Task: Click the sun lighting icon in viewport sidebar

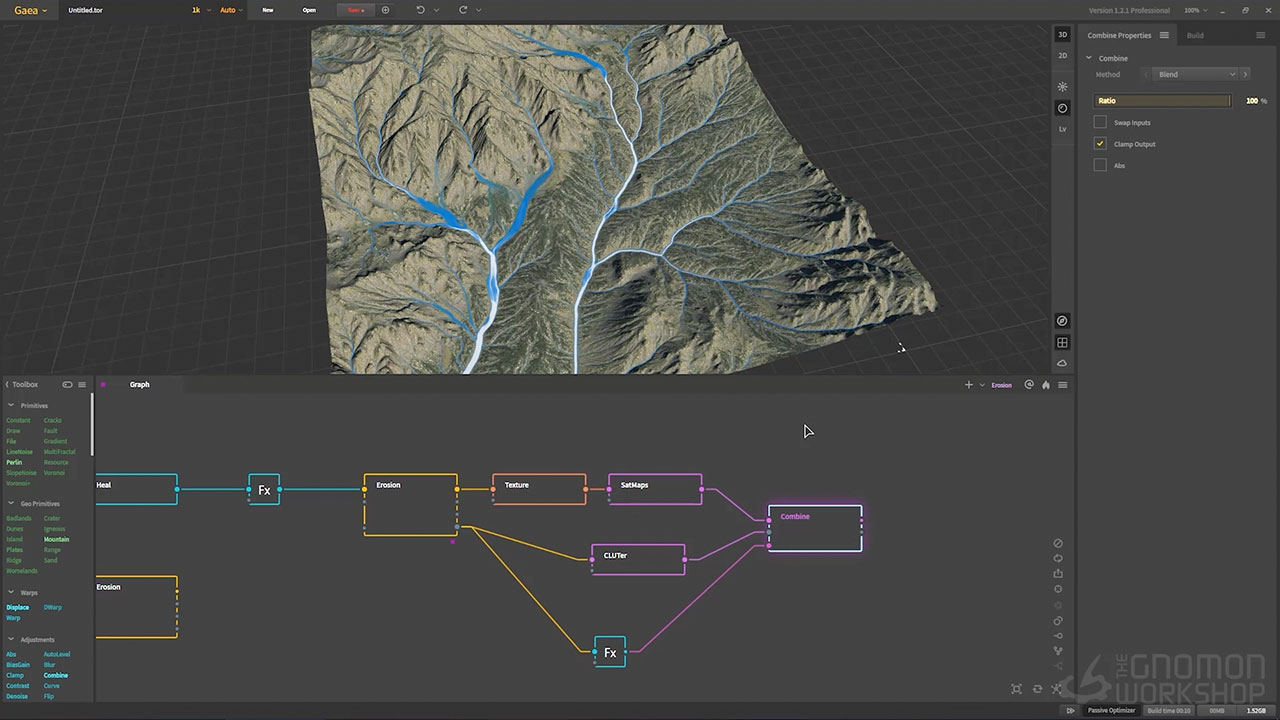Action: click(x=1062, y=87)
